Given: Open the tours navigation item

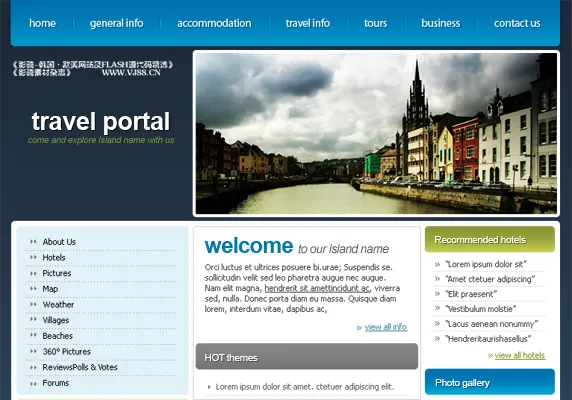Looking at the screenshot, I should (375, 23).
